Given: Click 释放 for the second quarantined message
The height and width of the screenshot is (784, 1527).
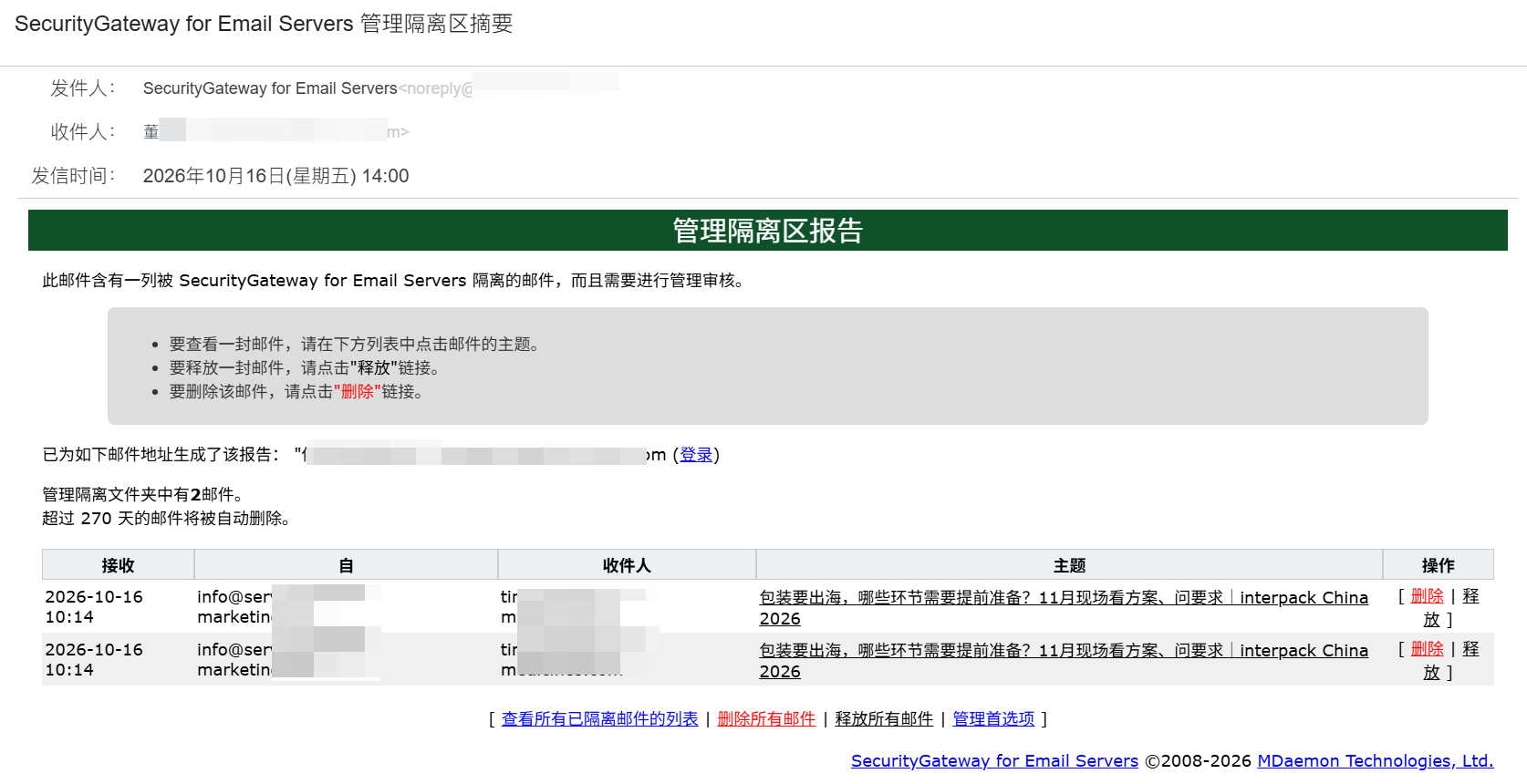Looking at the screenshot, I should [1470, 649].
